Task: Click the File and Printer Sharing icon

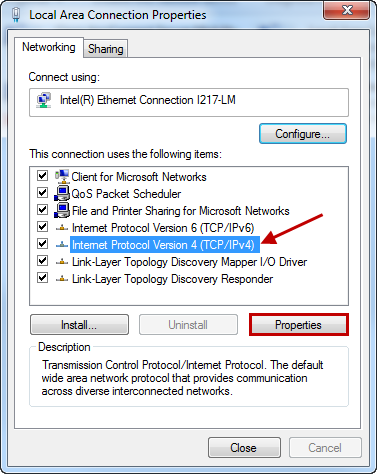Action: tap(62, 210)
